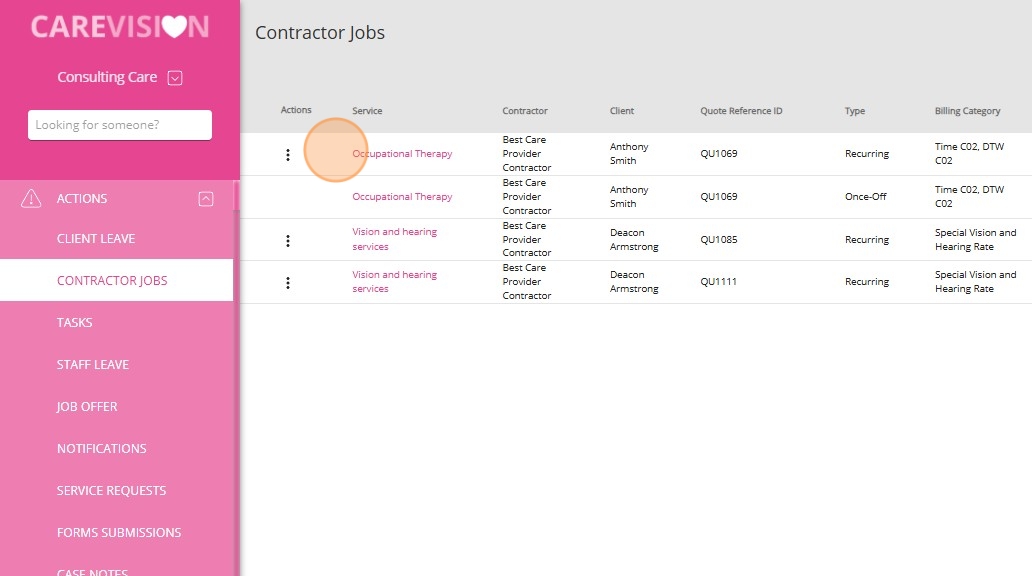This screenshot has width=1032, height=576.
Task: Click the Type column header
Action: point(855,111)
